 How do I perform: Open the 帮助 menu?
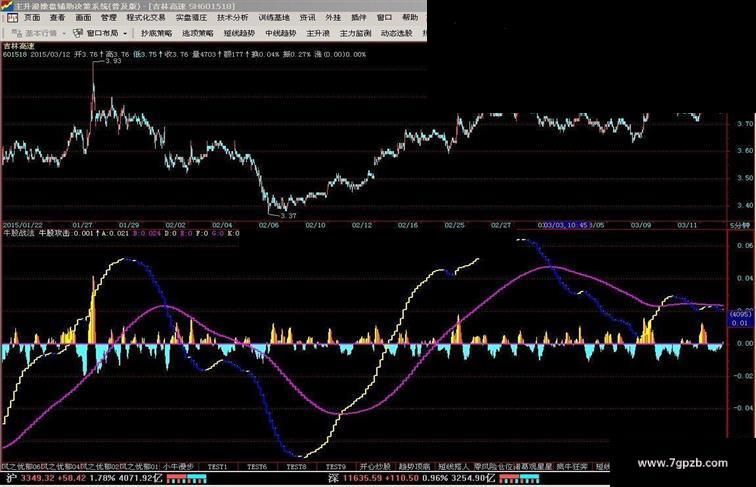coord(410,18)
